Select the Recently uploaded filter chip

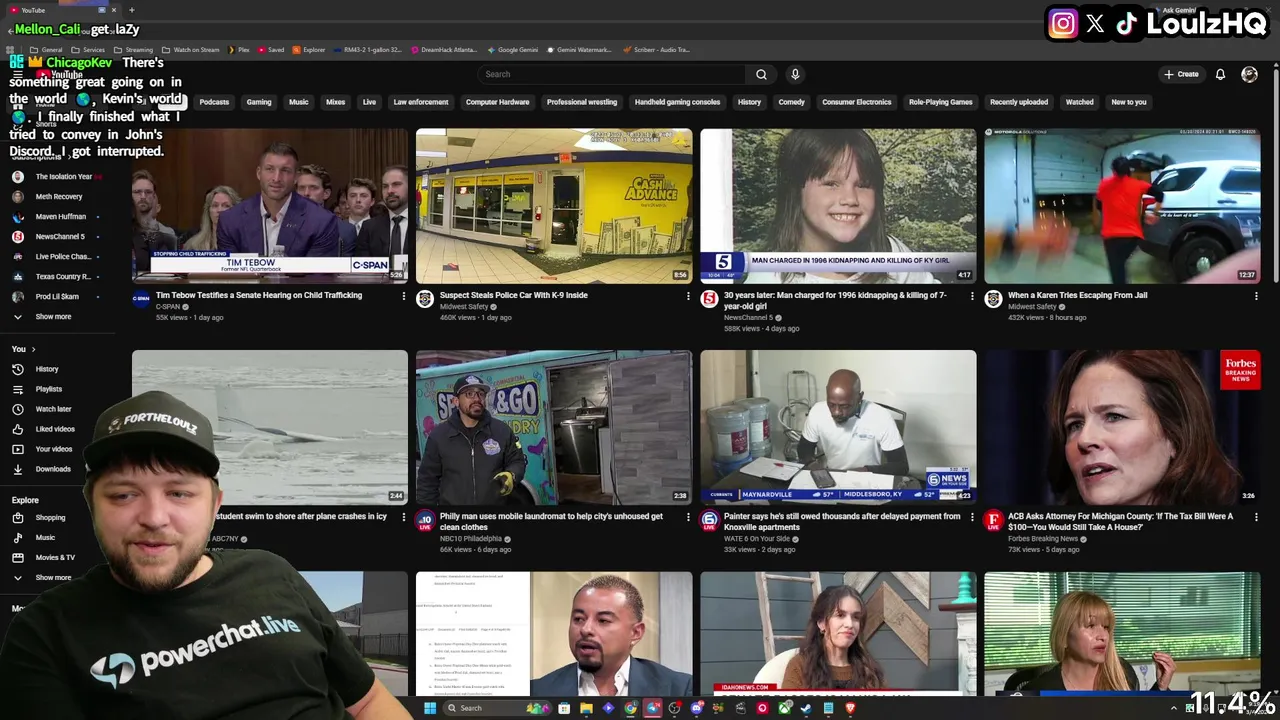point(1019,102)
